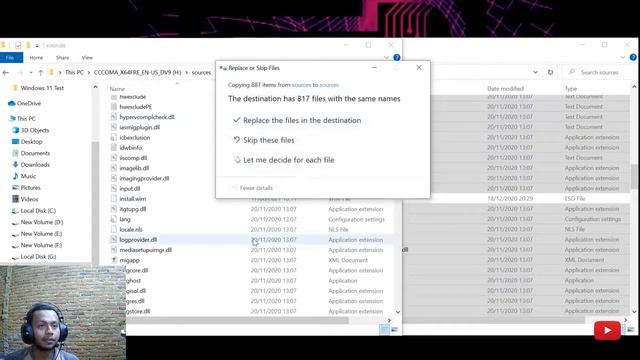Select Documents in navigation pane
This screenshot has width=640, height=360.
pos(31,153)
